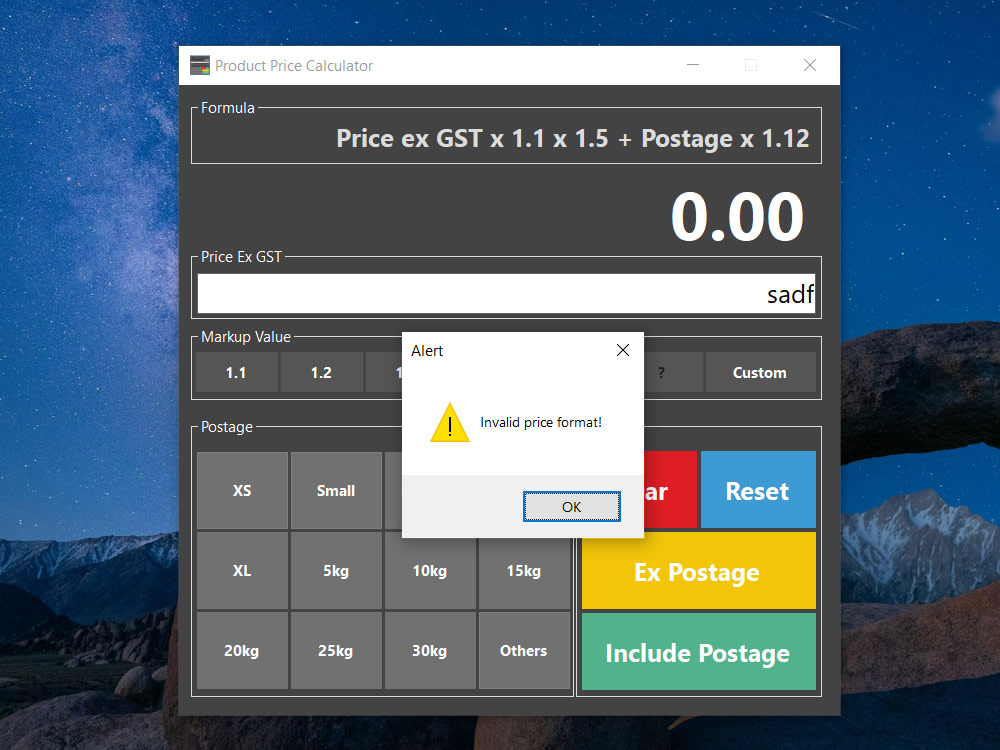Click the yellow Ex Postage button
The image size is (1000, 750).
click(x=699, y=571)
